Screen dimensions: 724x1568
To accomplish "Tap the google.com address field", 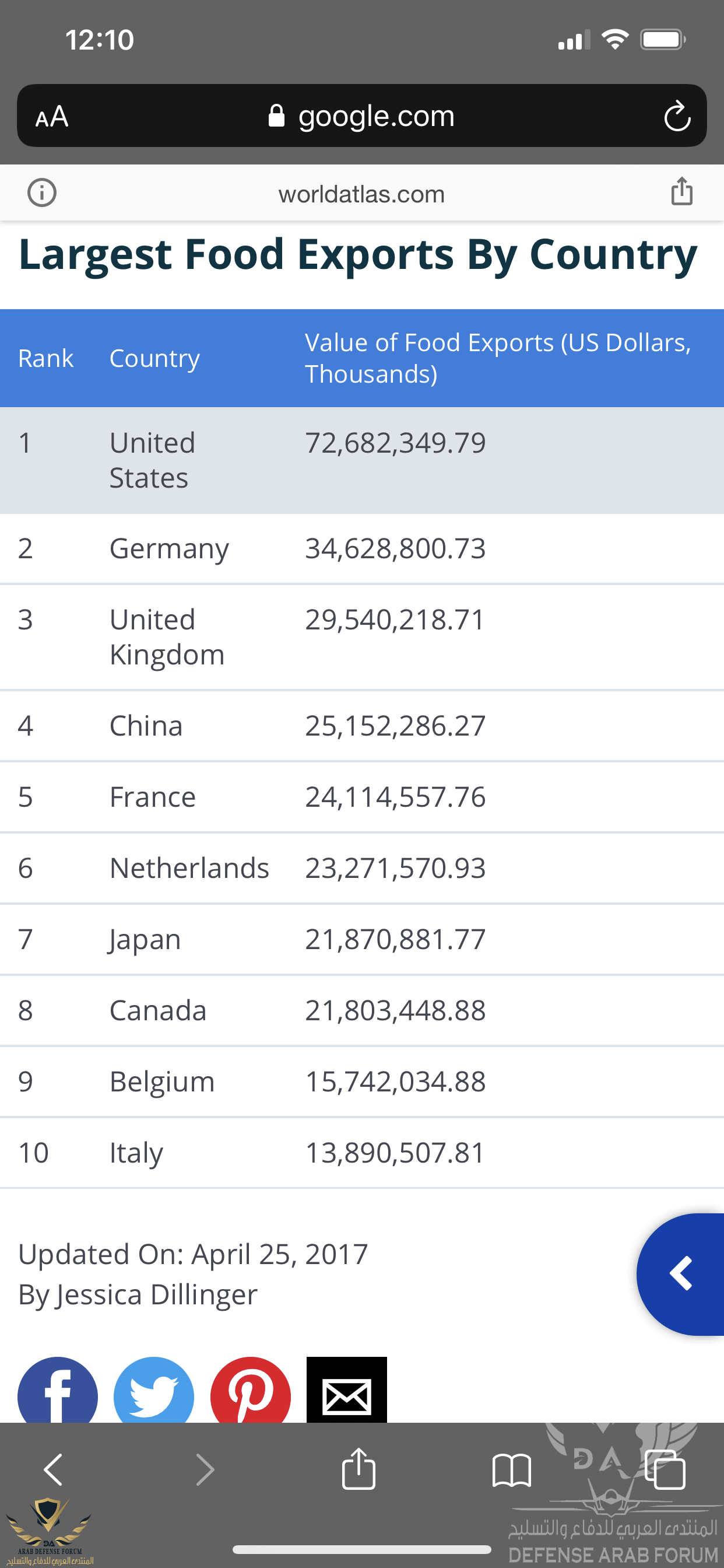I will pyautogui.click(x=361, y=116).
